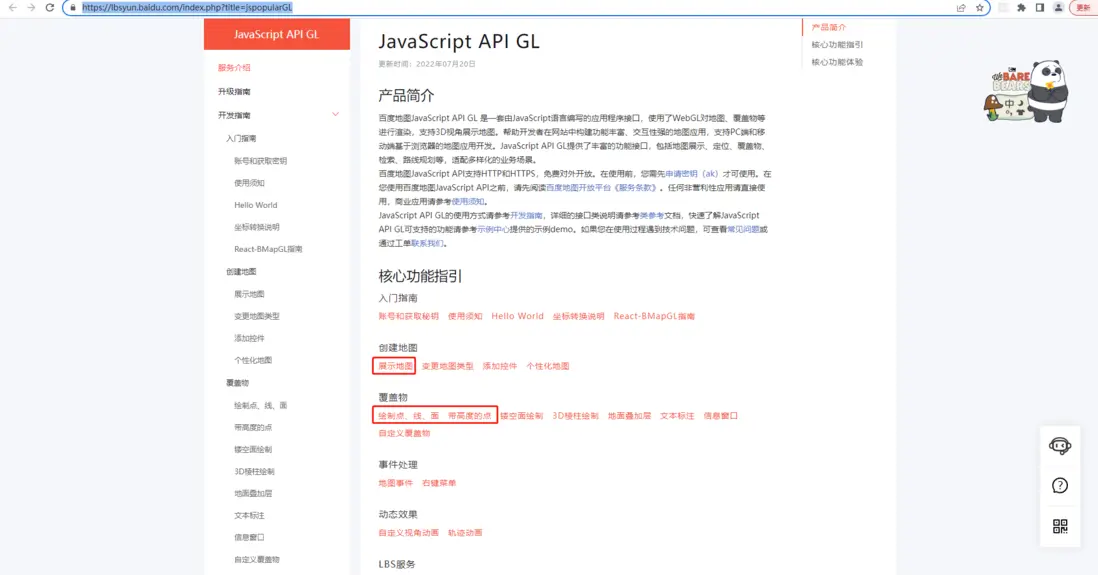Open red 自定义视角动画 link under 动态效果

(409, 533)
